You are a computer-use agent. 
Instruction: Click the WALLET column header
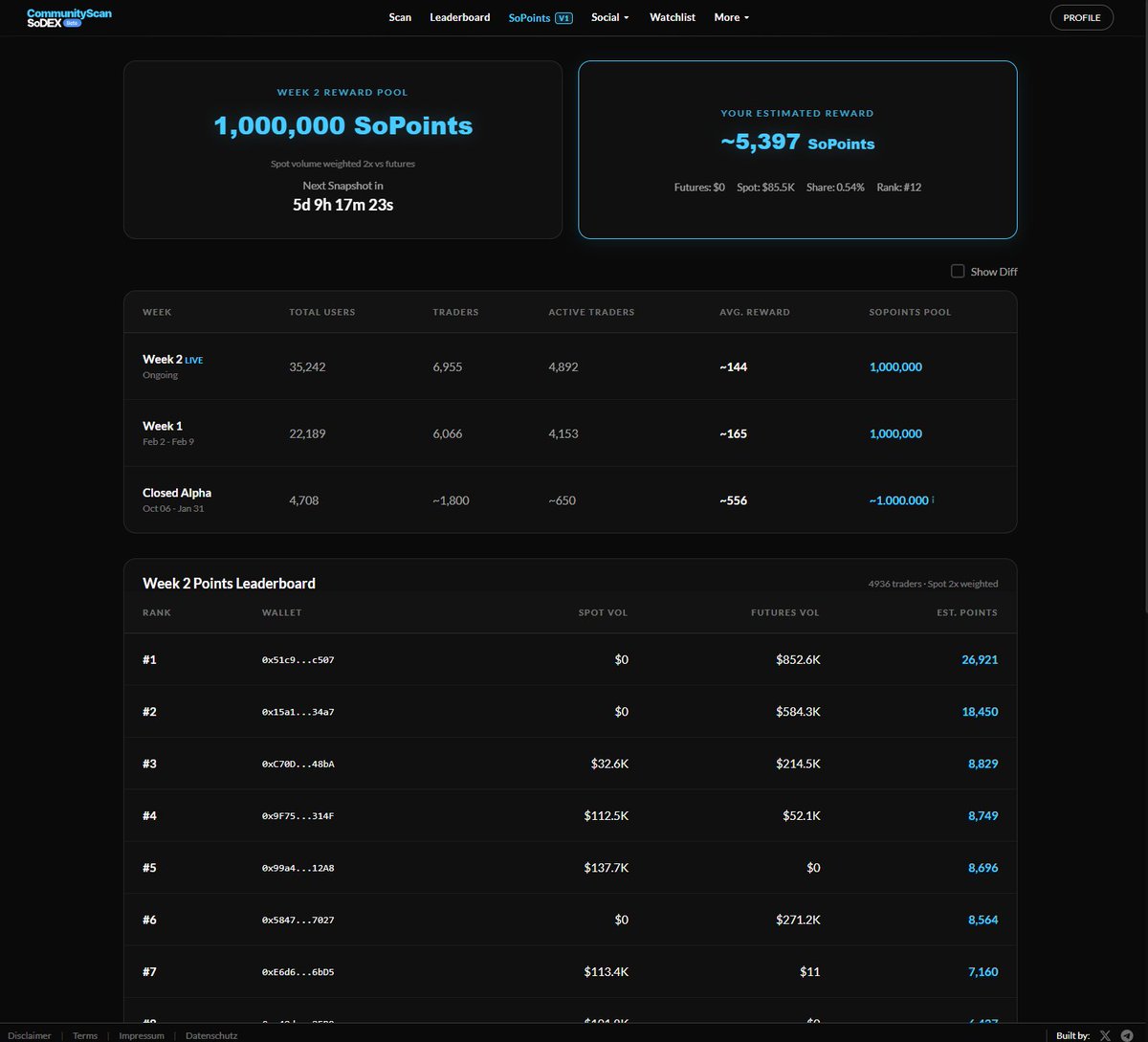click(x=281, y=612)
